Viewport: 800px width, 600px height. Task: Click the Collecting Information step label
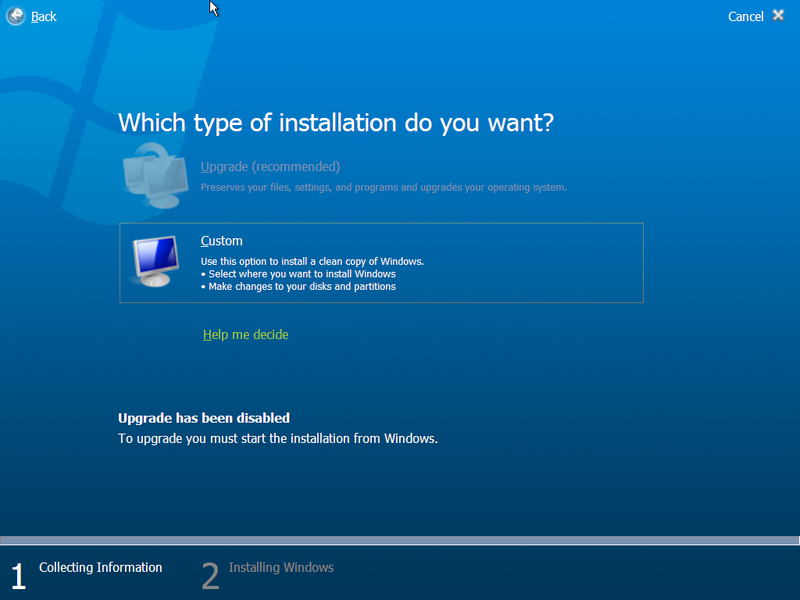tap(101, 567)
